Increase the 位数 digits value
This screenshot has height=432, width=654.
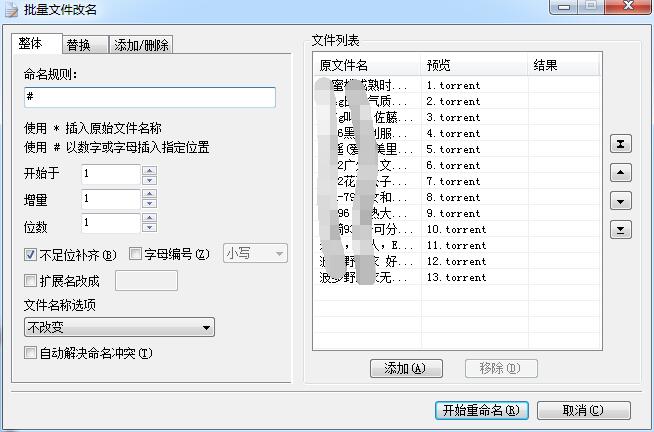149,219
